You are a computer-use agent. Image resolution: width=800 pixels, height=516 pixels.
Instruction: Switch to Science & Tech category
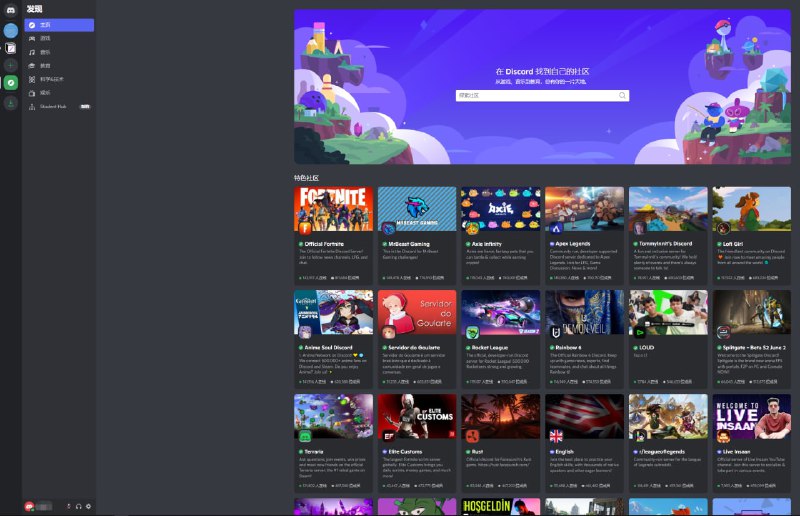coord(50,78)
